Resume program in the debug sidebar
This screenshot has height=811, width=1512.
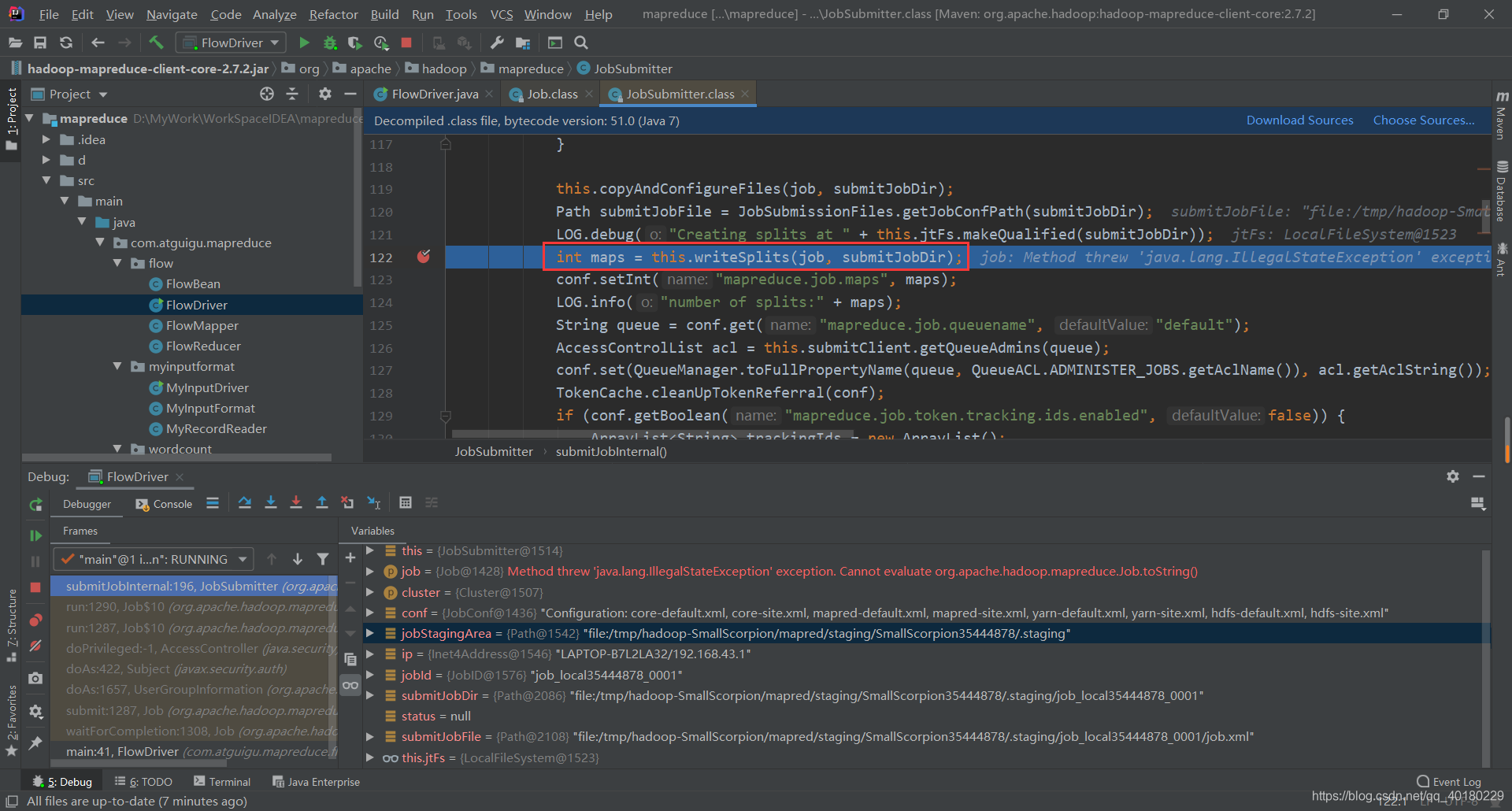tap(35, 535)
